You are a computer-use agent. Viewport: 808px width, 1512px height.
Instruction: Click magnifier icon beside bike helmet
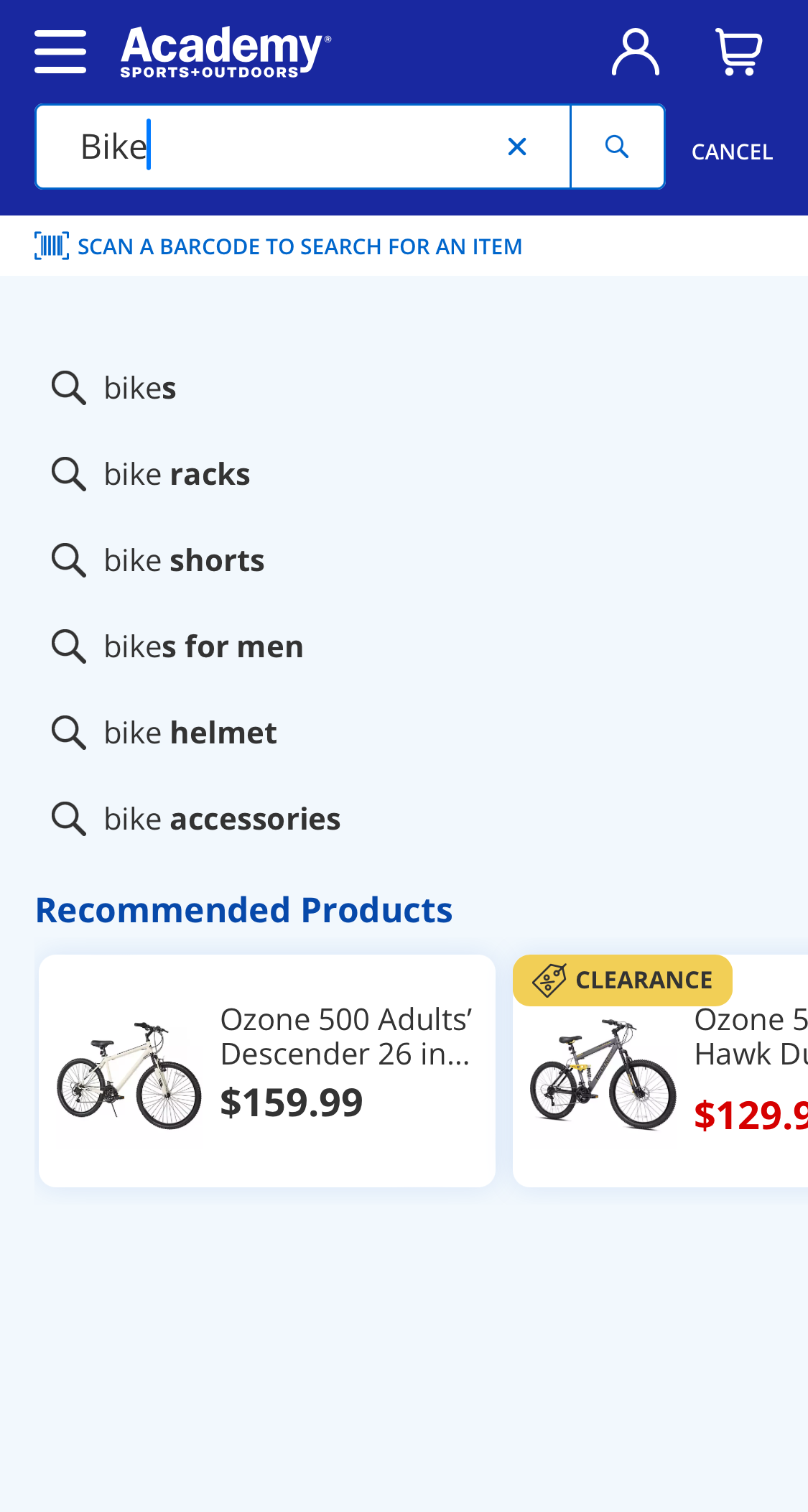(x=69, y=733)
